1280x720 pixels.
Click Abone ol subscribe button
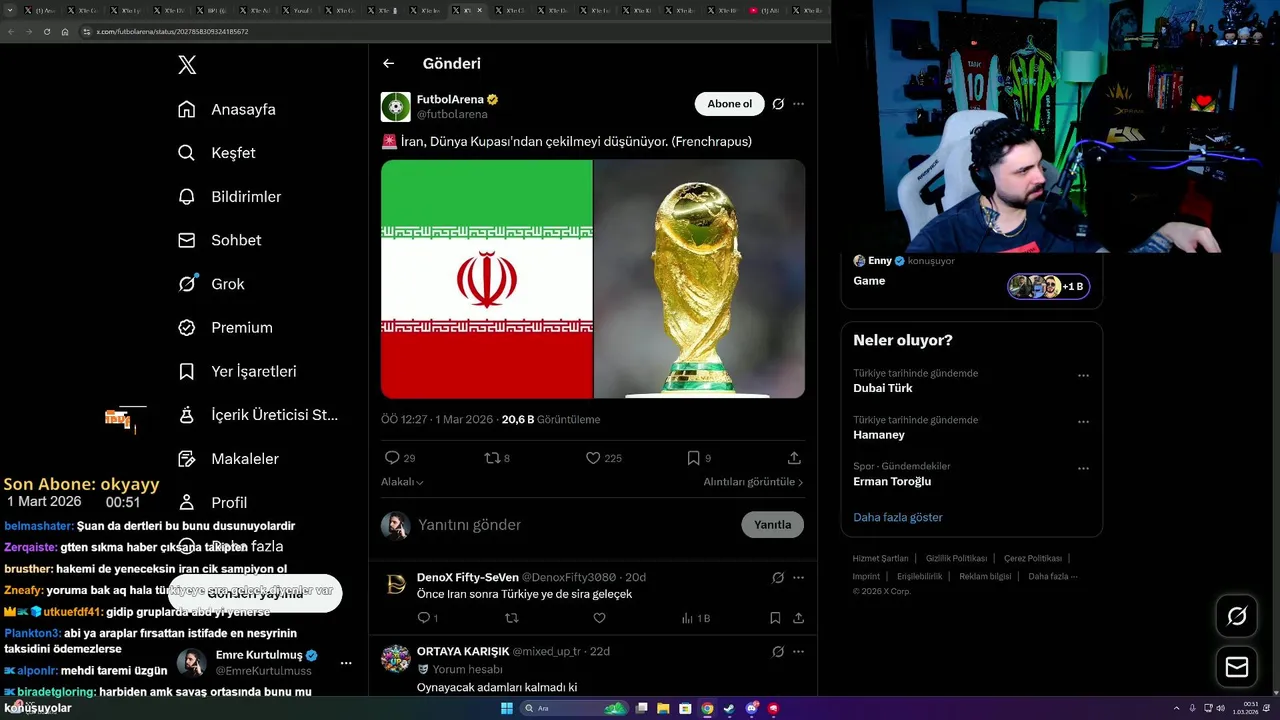(x=729, y=104)
